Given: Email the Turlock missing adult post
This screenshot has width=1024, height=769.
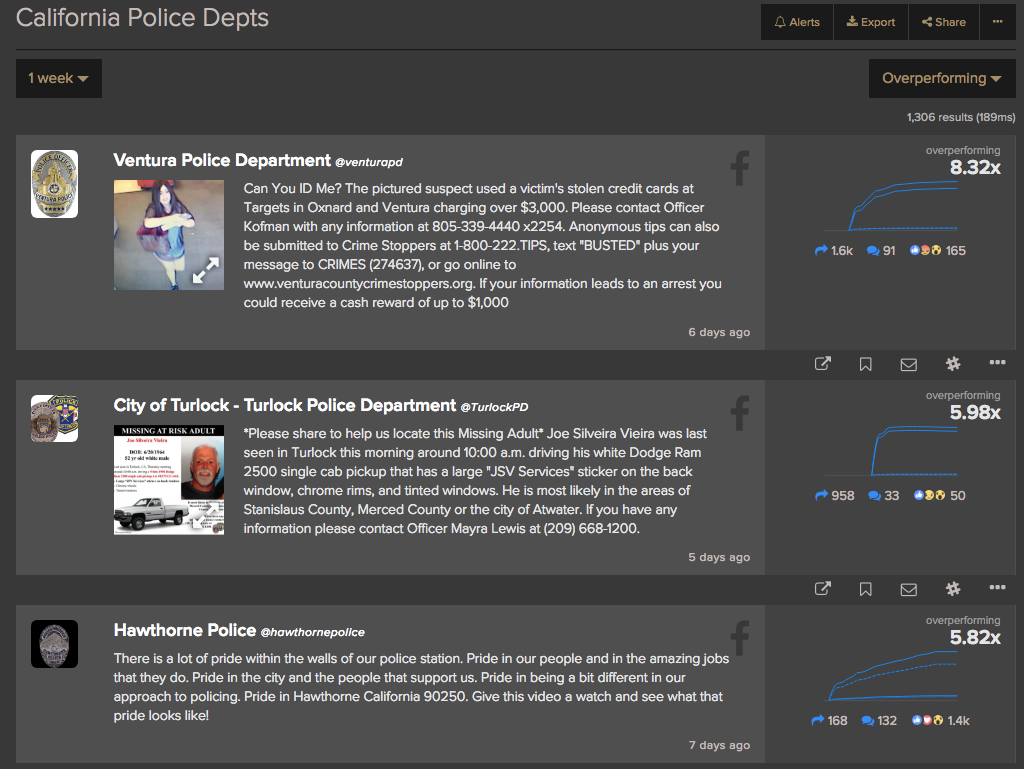Looking at the screenshot, I should tap(908, 589).
